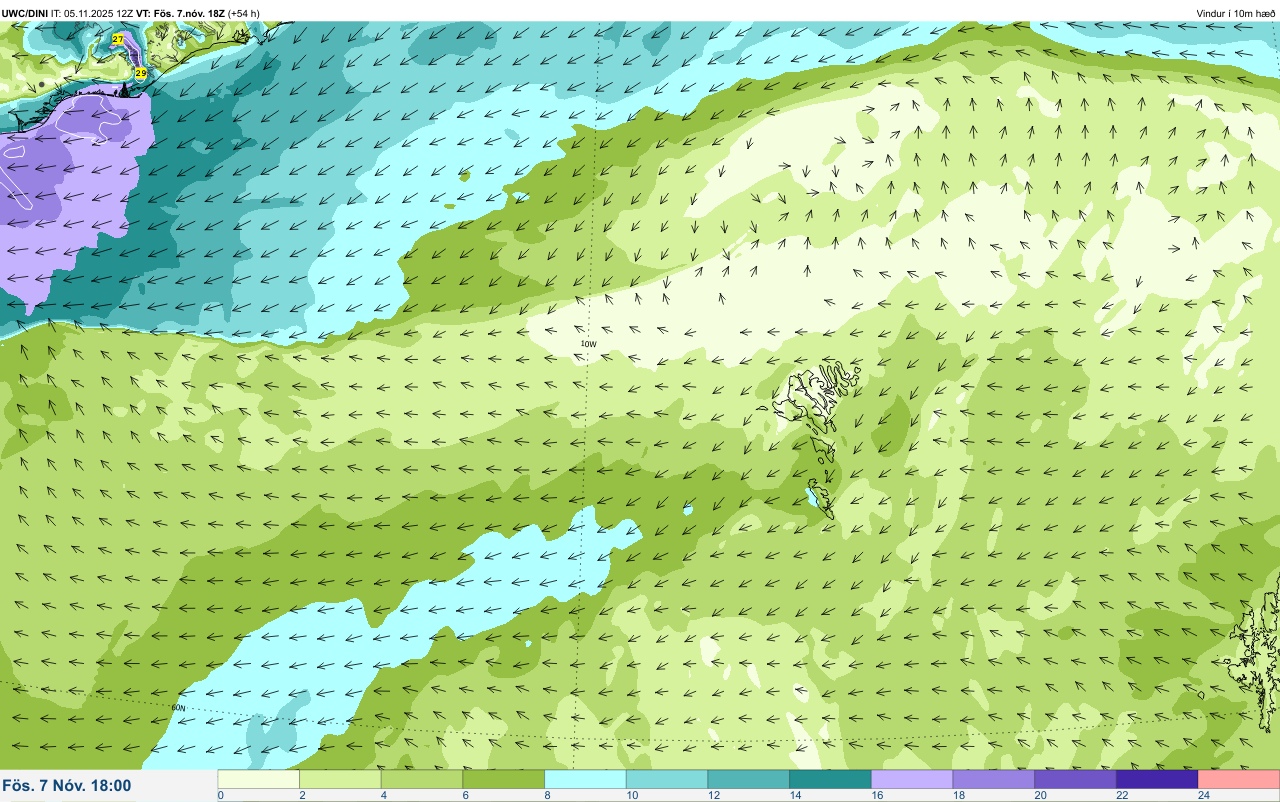Click the UWC/DINI model label
The width and height of the screenshot is (1280, 802).
(25, 13)
